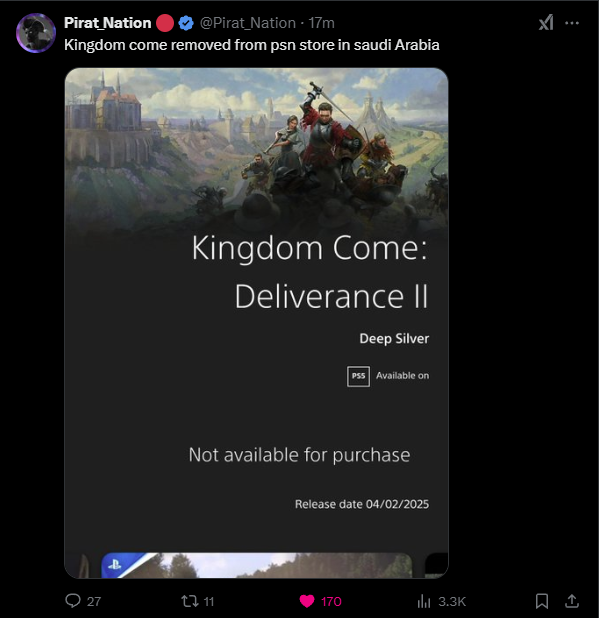
Task: Open Pirat_Nation profile avatar
Action: tap(36, 33)
